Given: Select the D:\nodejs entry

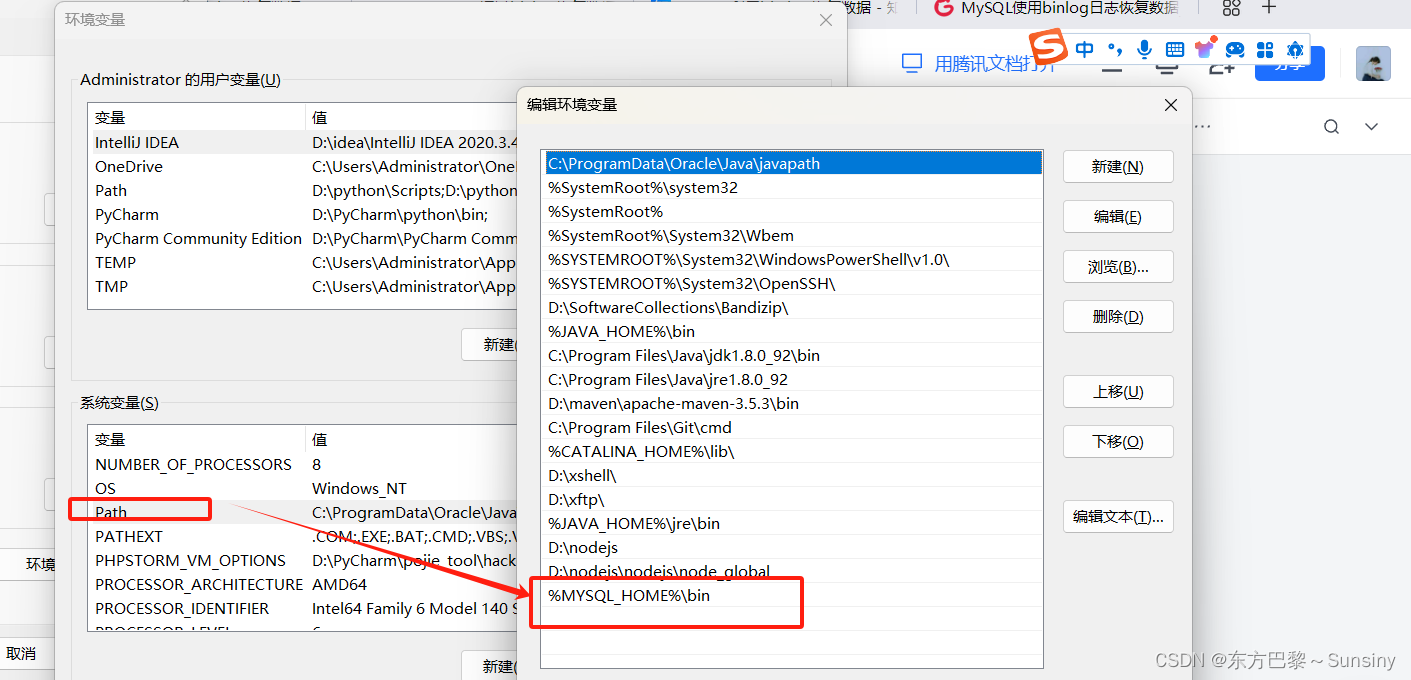Looking at the screenshot, I should (x=794, y=548).
